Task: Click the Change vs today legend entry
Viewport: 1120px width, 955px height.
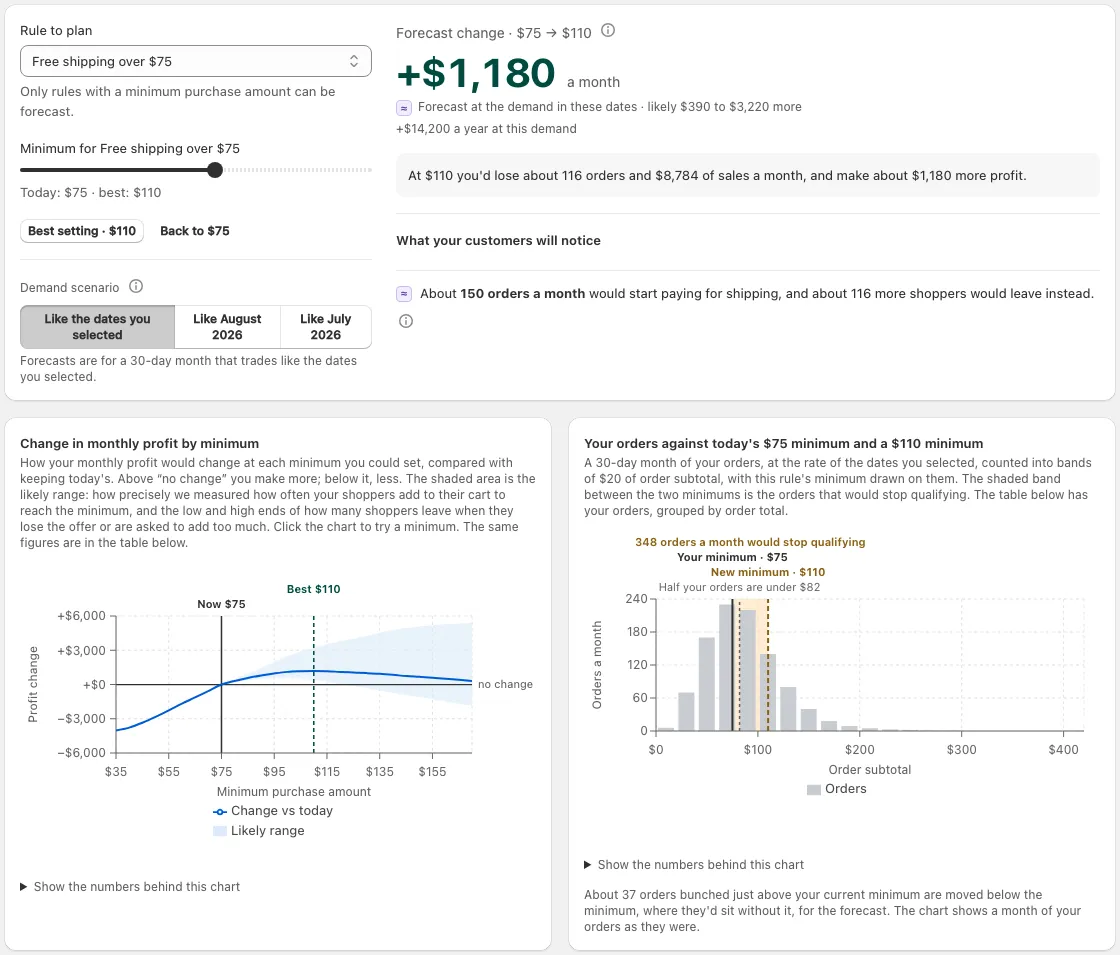Action: click(273, 811)
